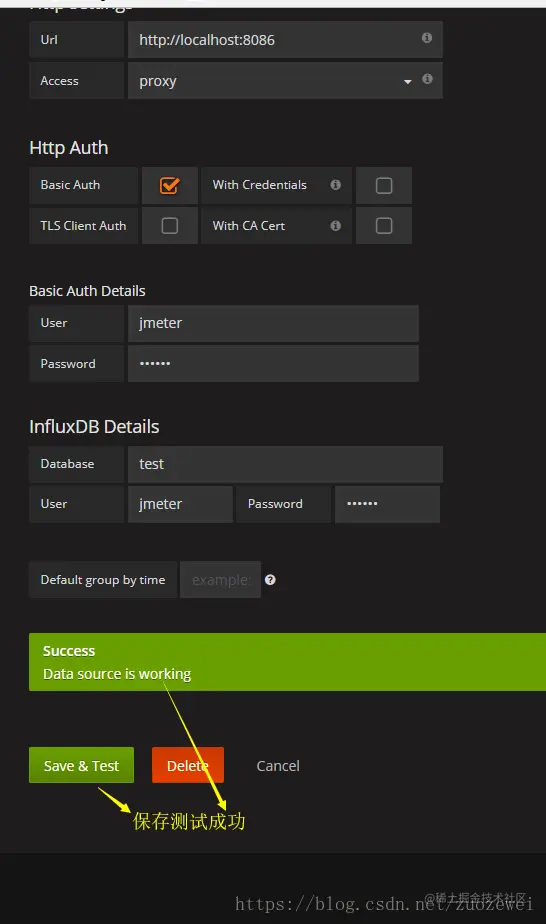Focus the Url input with http://localhost:8086
The image size is (546, 924).
click(285, 39)
